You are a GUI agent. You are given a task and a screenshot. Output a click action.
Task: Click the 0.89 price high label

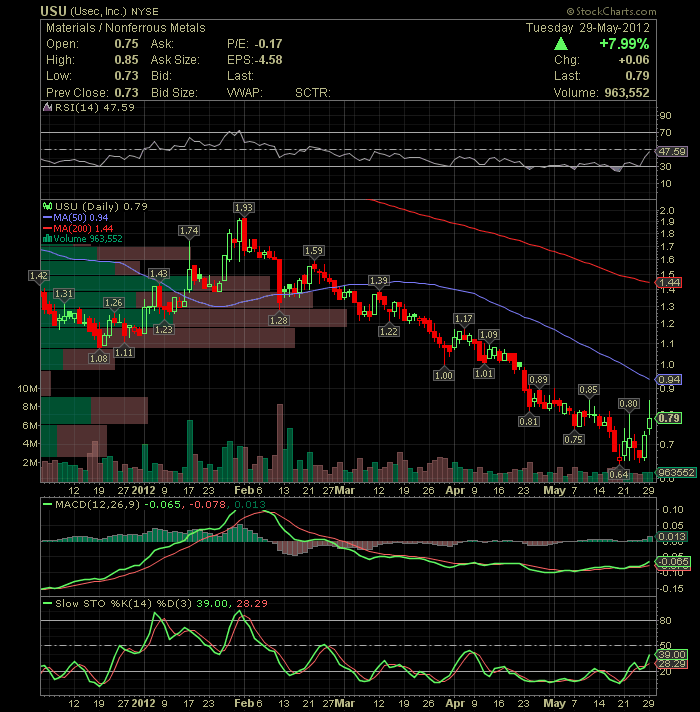point(538,380)
